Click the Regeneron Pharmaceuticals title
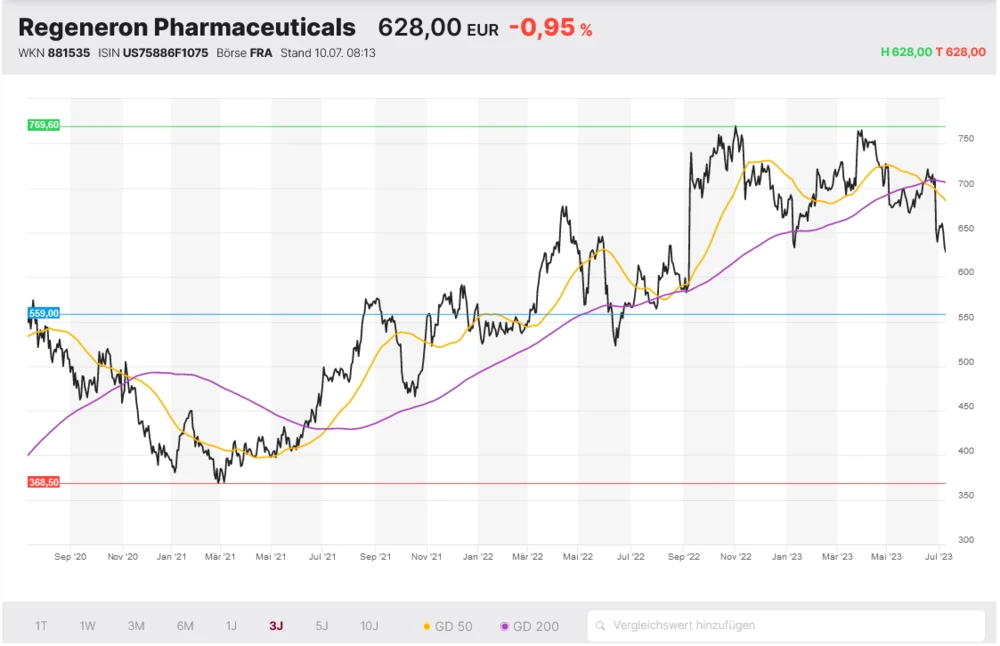The width and height of the screenshot is (1000, 646). point(187,27)
